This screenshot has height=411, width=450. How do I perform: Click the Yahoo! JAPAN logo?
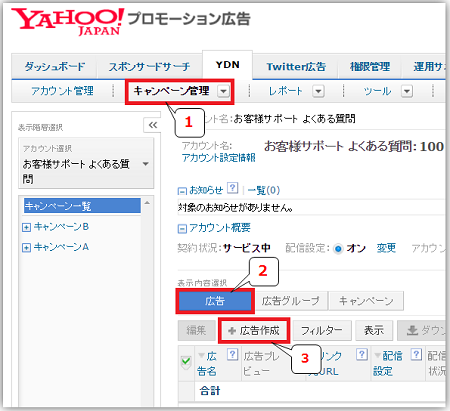(x=67, y=22)
